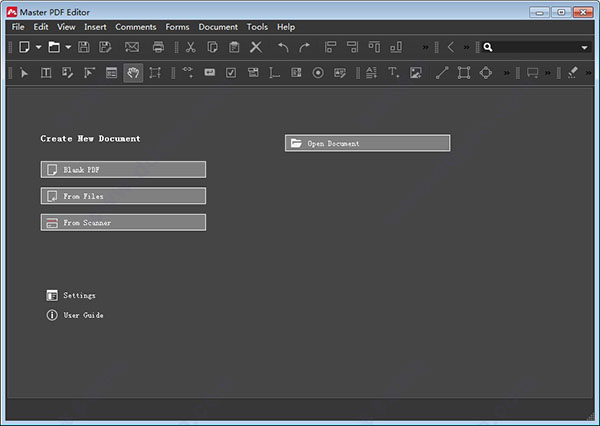Screen dimensions: 600x426
Task: Click the From Scanner button
Action: click(123, 222)
